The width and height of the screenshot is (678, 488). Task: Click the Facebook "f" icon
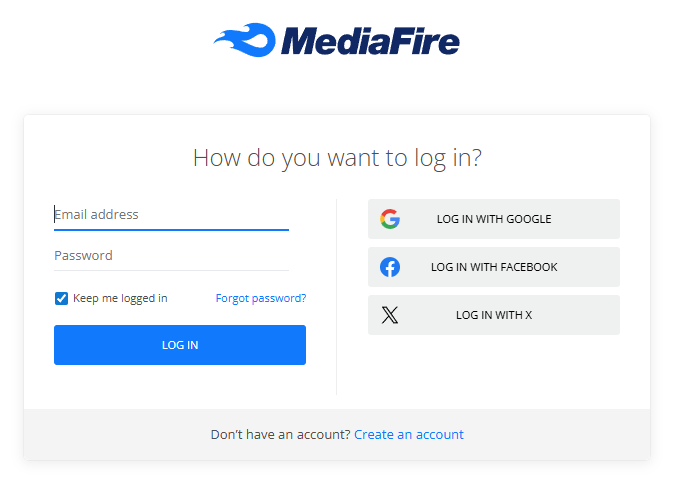tap(390, 267)
